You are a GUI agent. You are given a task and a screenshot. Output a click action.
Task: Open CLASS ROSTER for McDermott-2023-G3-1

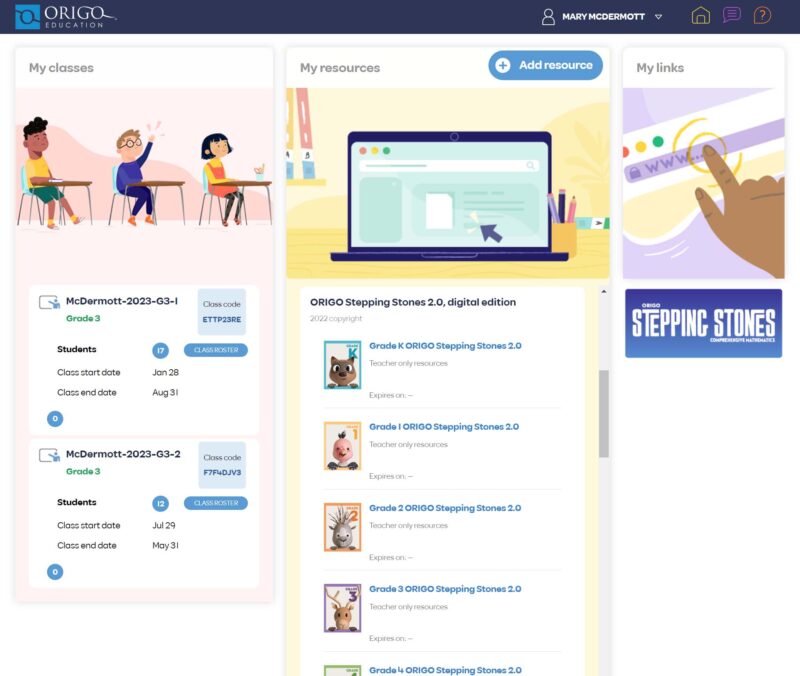click(x=216, y=350)
